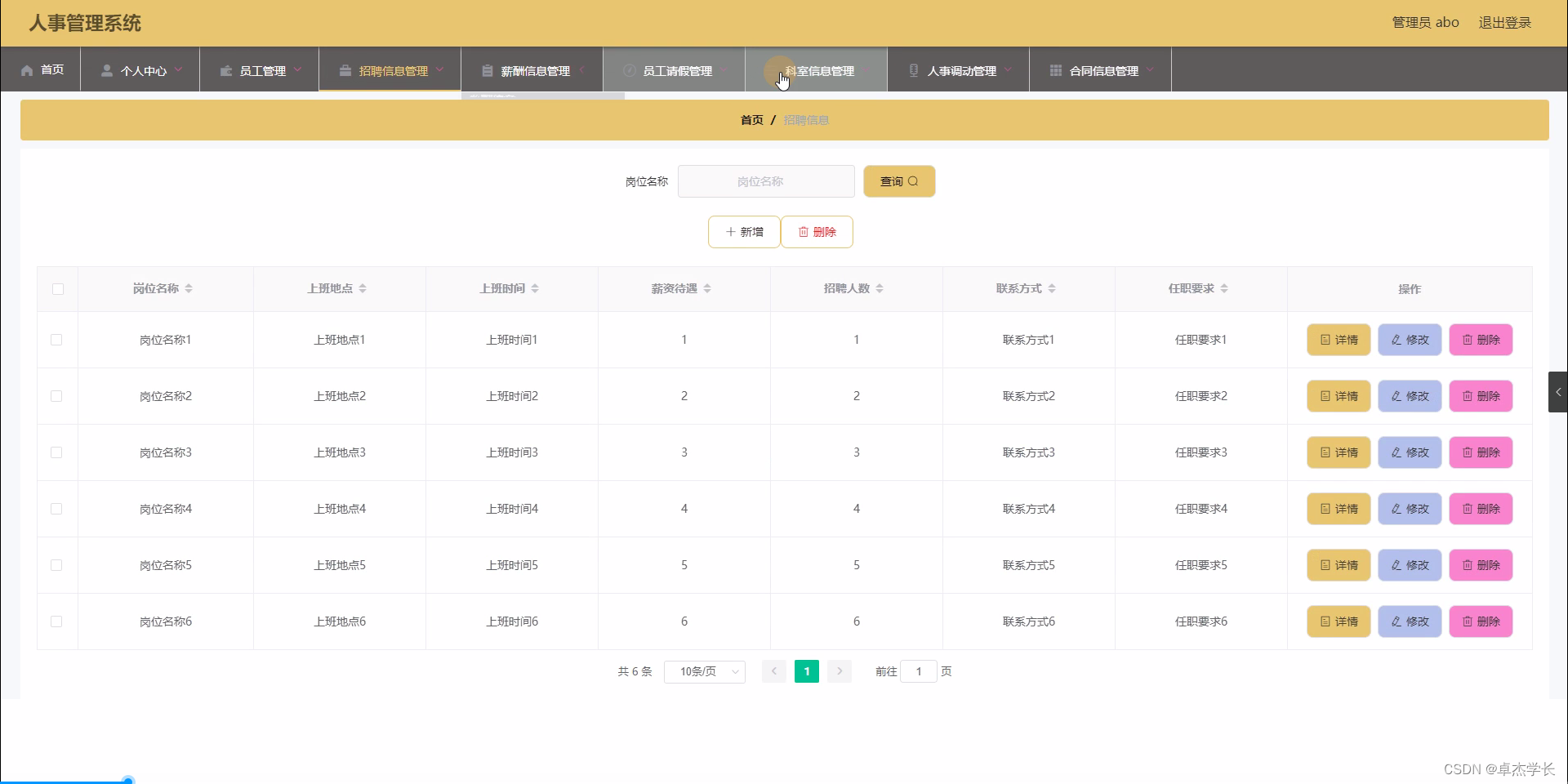Click the 个人中心 person icon
Image resolution: width=1568 pixels, height=784 pixels.
[107, 69]
